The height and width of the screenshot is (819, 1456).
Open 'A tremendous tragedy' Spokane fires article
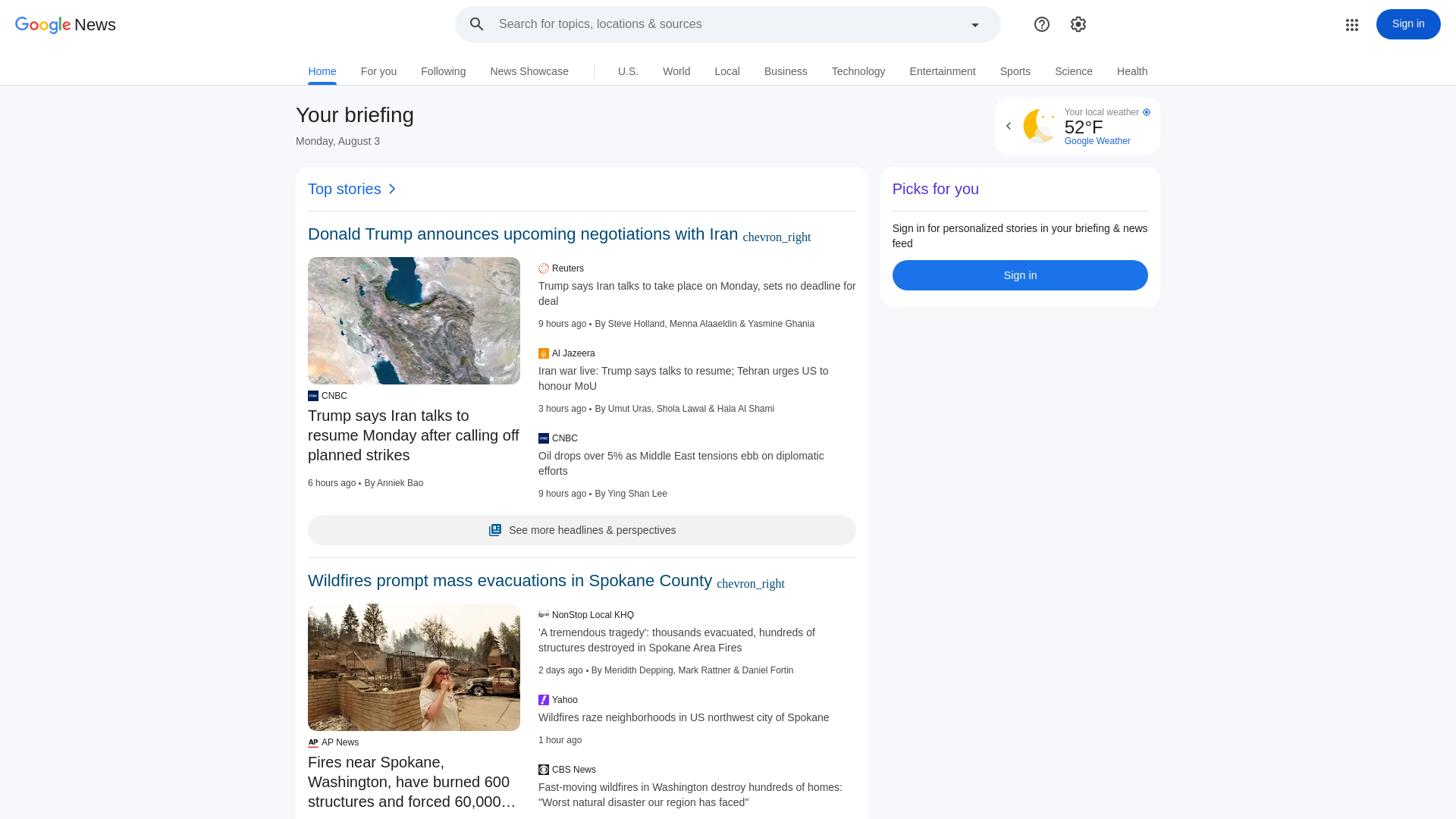(x=676, y=640)
